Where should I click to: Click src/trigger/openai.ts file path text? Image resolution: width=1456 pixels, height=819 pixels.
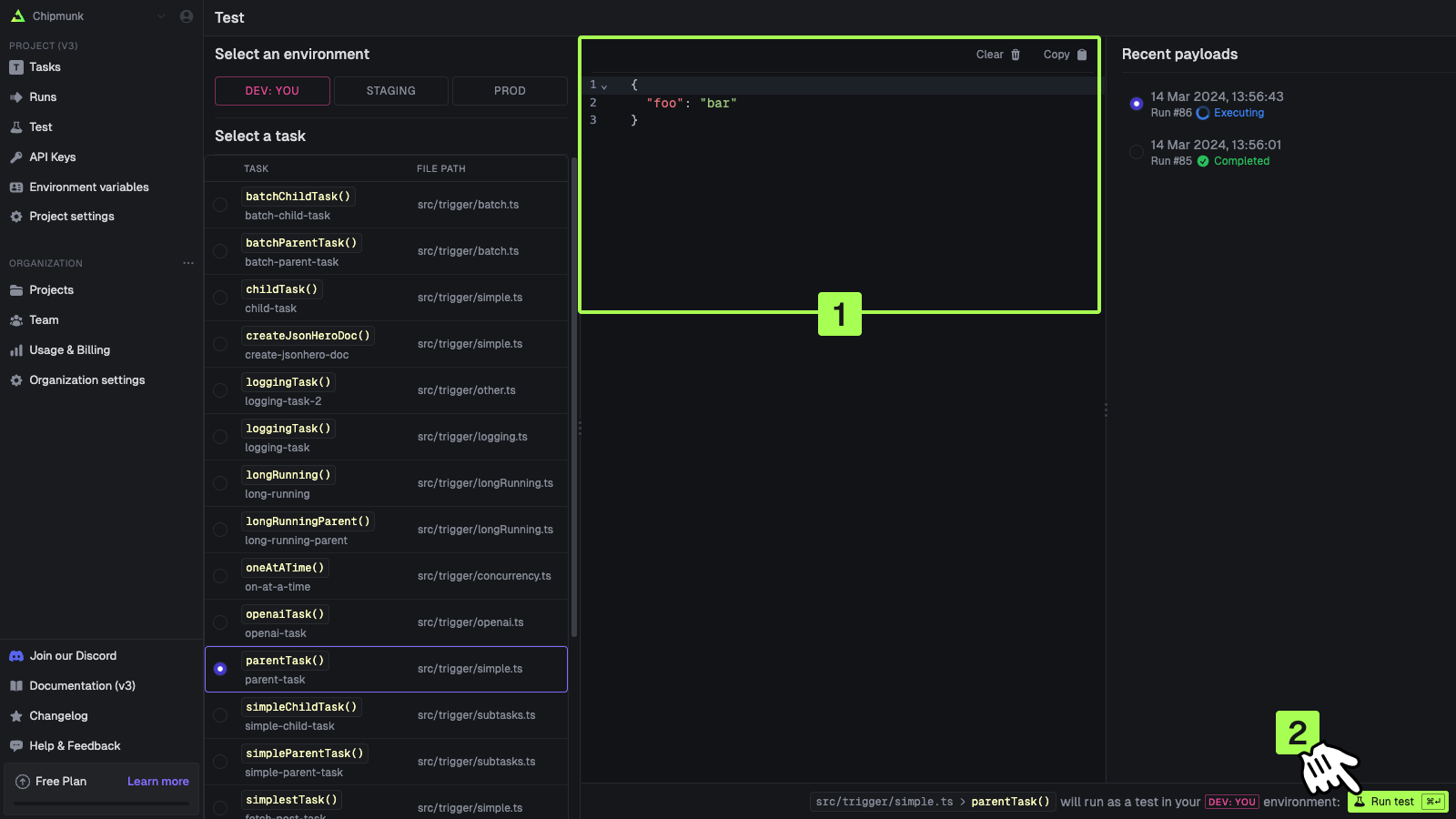[x=470, y=622]
